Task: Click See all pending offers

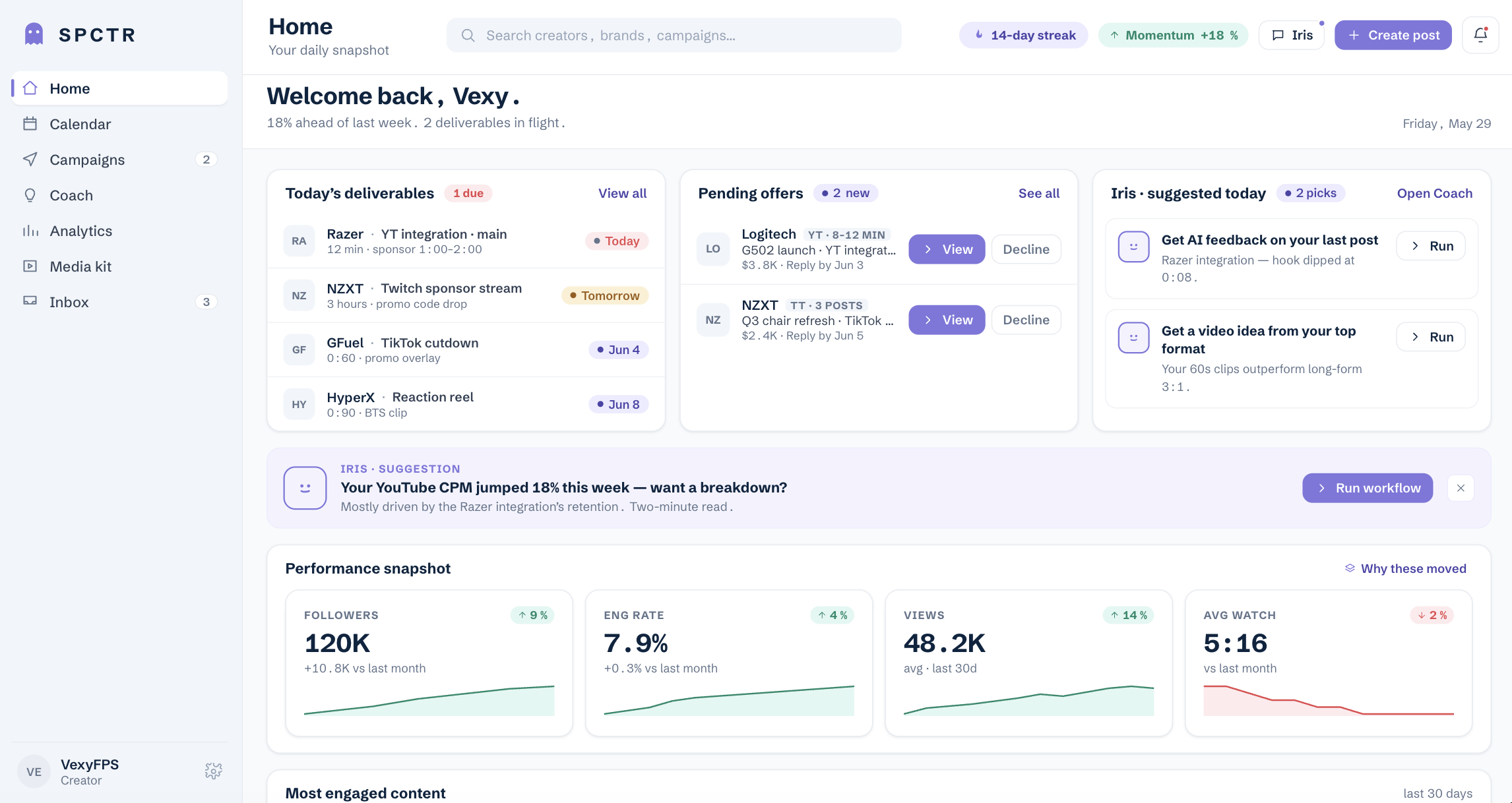Action: point(1039,193)
